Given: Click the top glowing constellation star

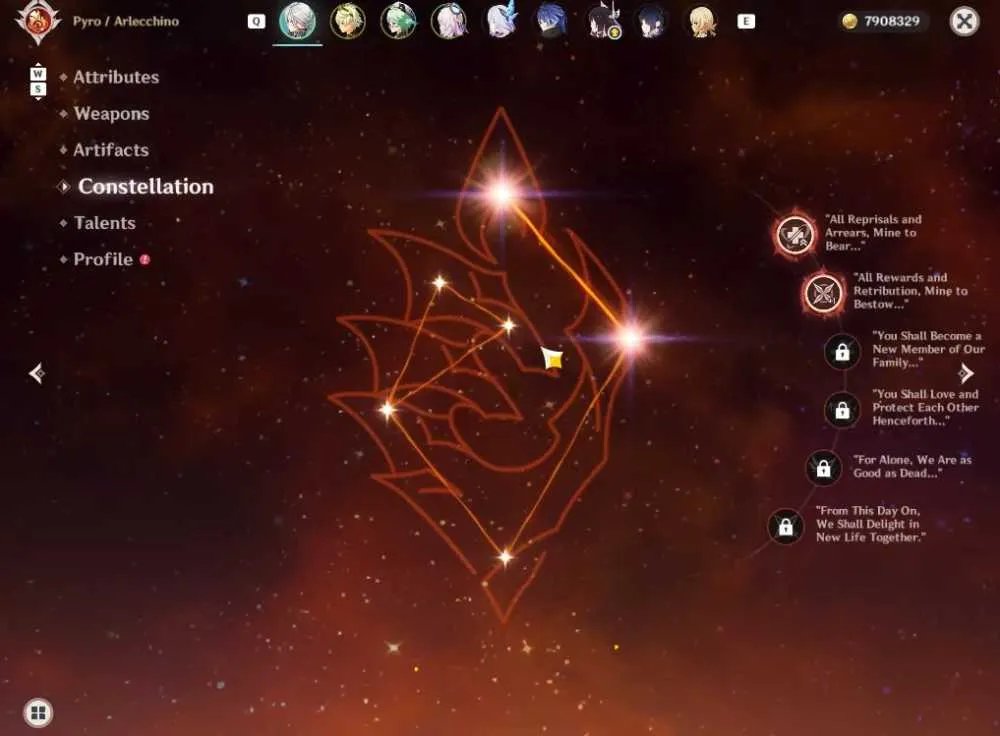Looking at the screenshot, I should [x=502, y=192].
